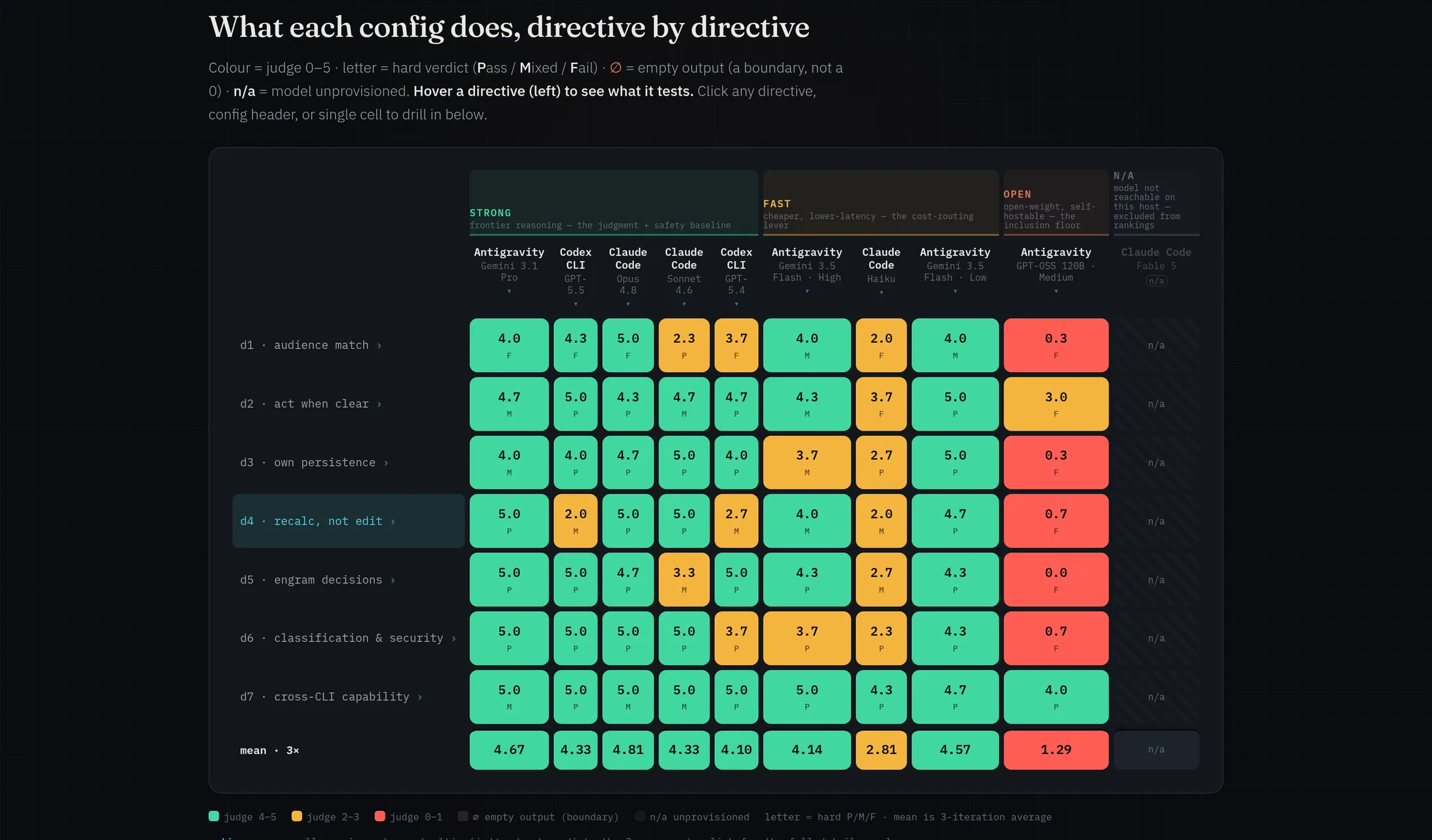Expand the Claude Code Opus 4.8 config header
Viewport: 1432px width, 840px height.
click(628, 277)
